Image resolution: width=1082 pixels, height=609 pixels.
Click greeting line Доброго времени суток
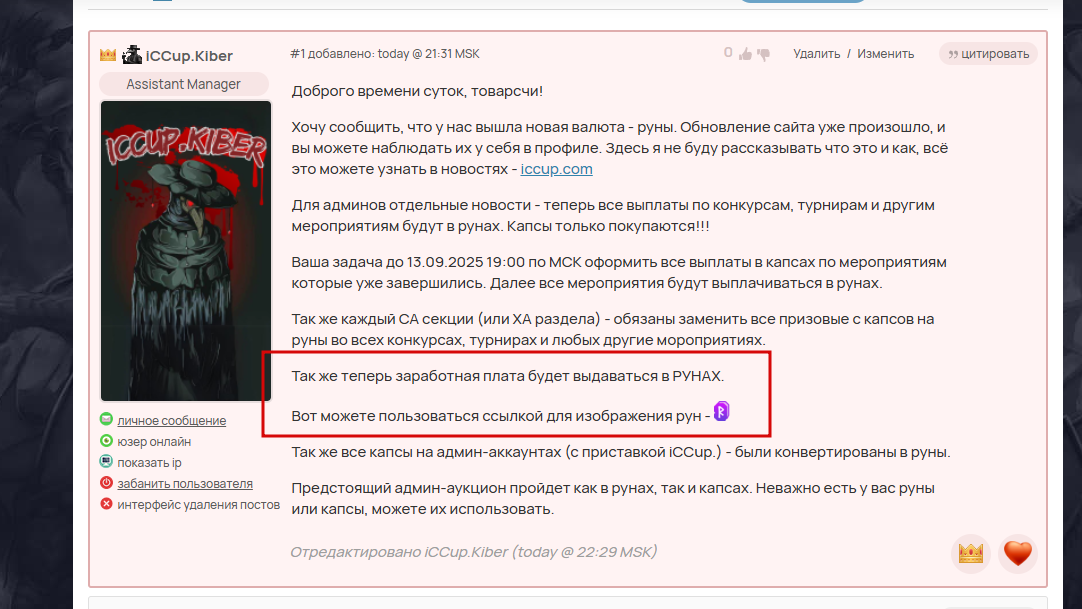[x=417, y=91]
